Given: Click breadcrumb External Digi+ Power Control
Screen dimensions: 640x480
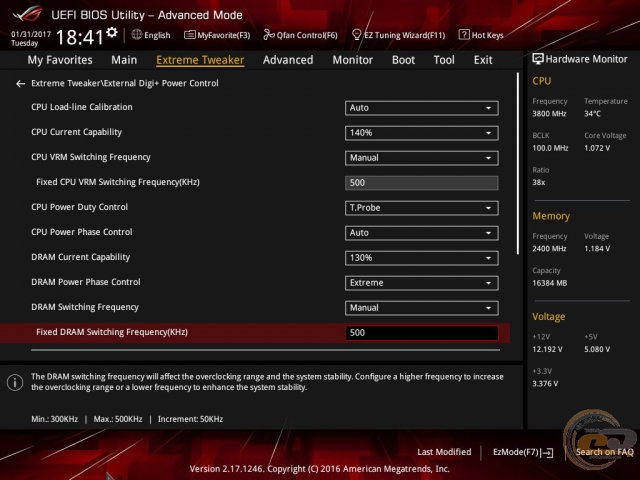Looking at the screenshot, I should tap(161, 83).
